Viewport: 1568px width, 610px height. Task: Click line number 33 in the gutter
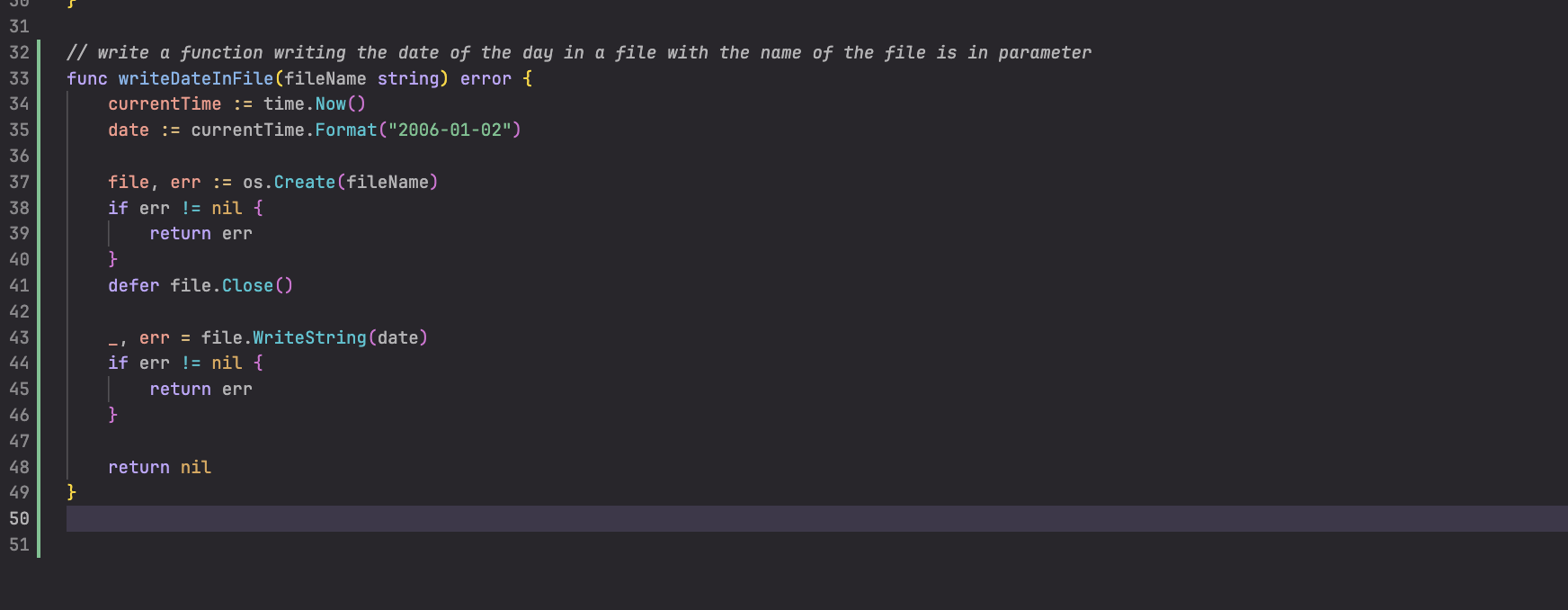(x=19, y=78)
